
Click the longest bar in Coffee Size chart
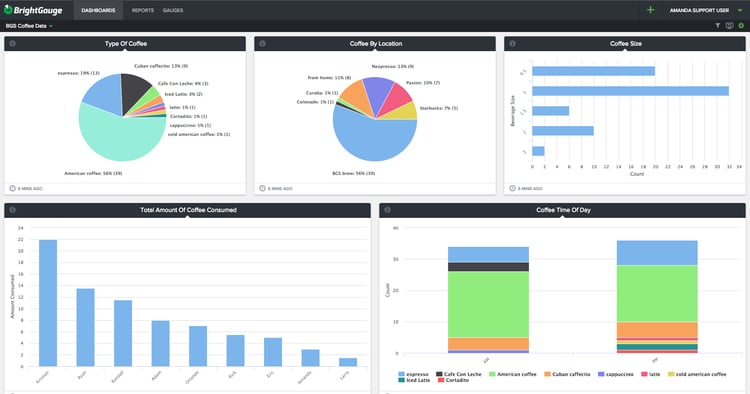[630, 91]
